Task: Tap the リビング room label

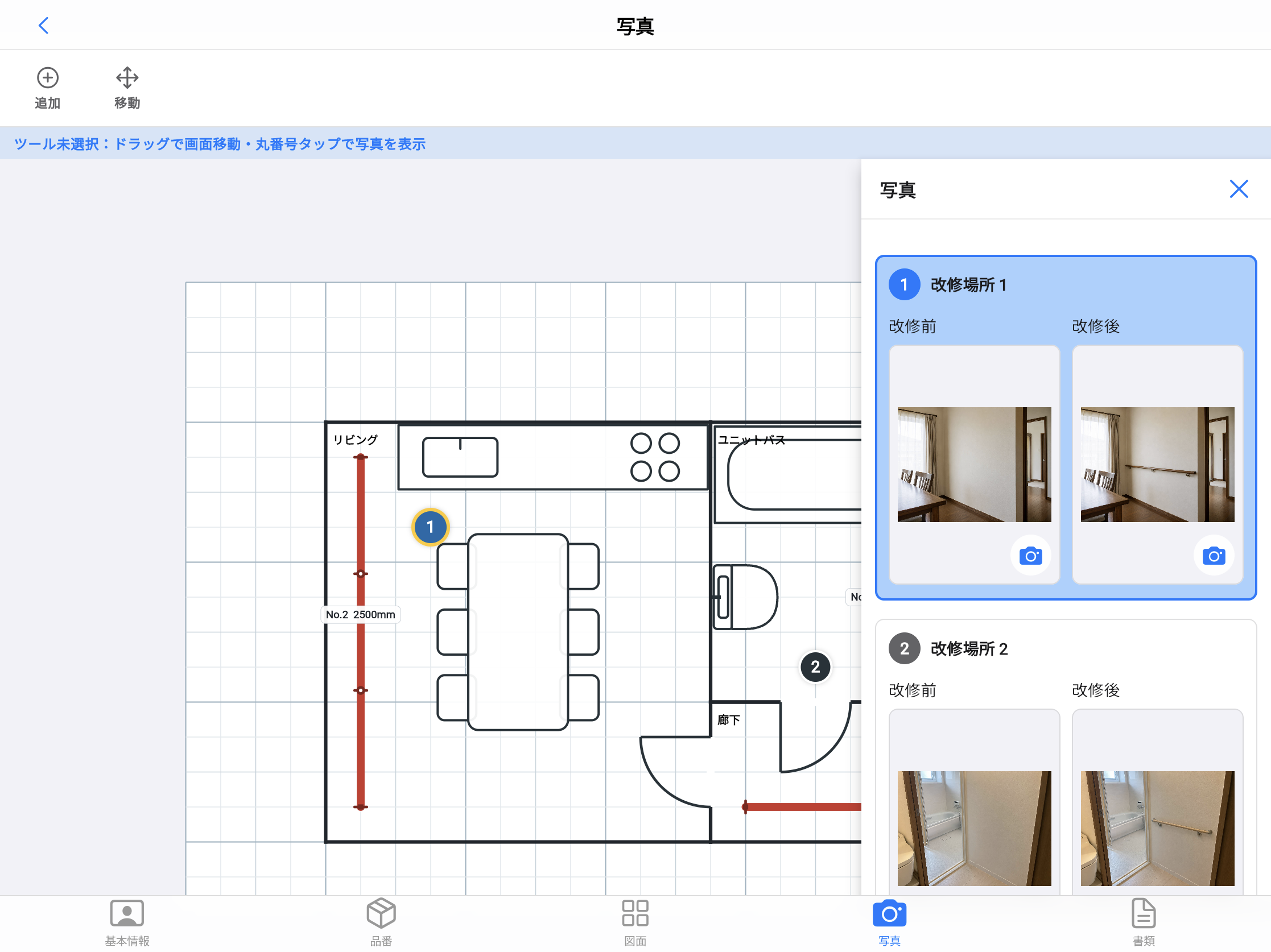Action: coord(355,440)
